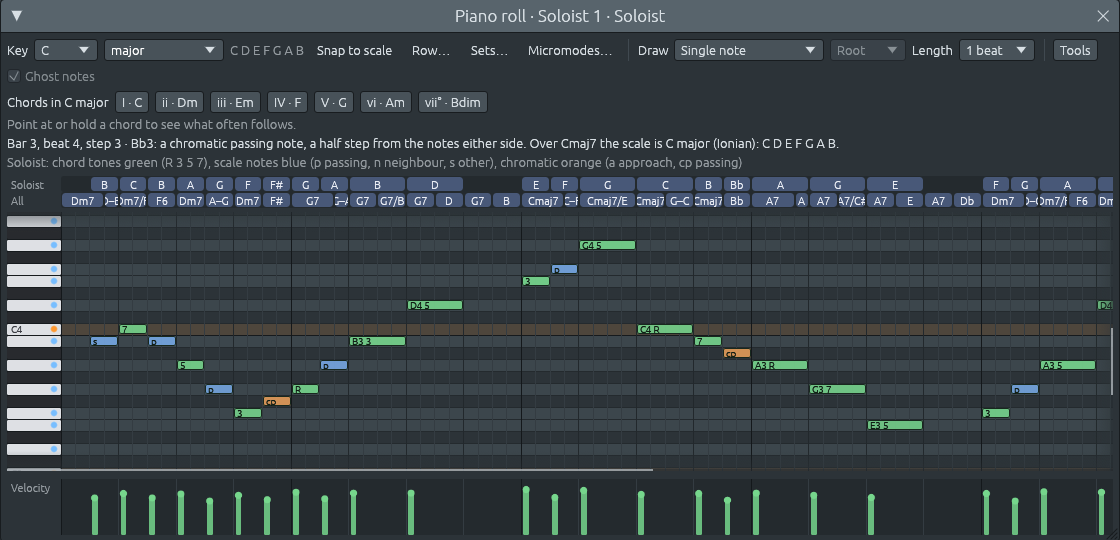Select the green C4 R note

pos(665,329)
